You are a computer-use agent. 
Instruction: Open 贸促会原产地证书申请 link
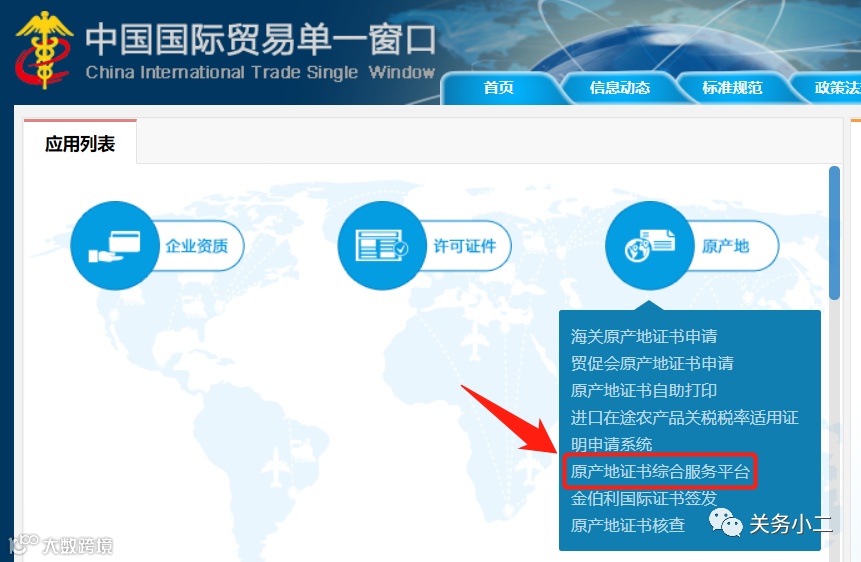point(652,363)
